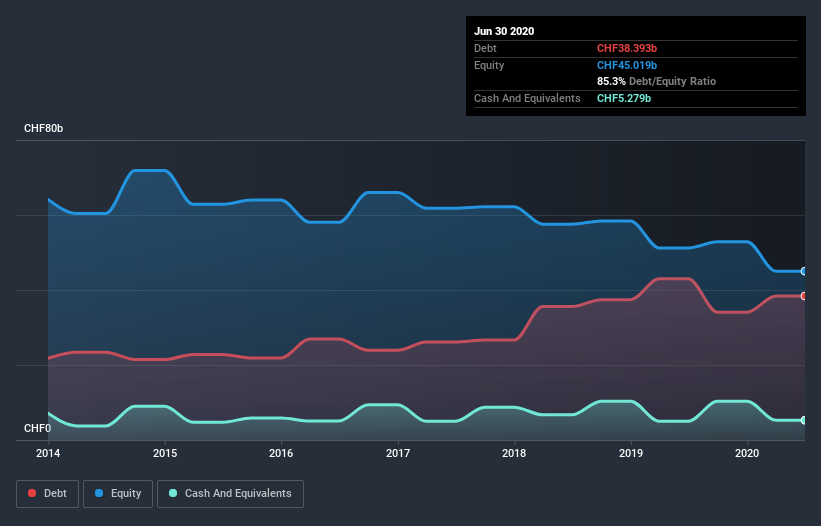Click the 2015 x-axis label
Image resolution: width=821 pixels, height=526 pixels.
pos(165,453)
